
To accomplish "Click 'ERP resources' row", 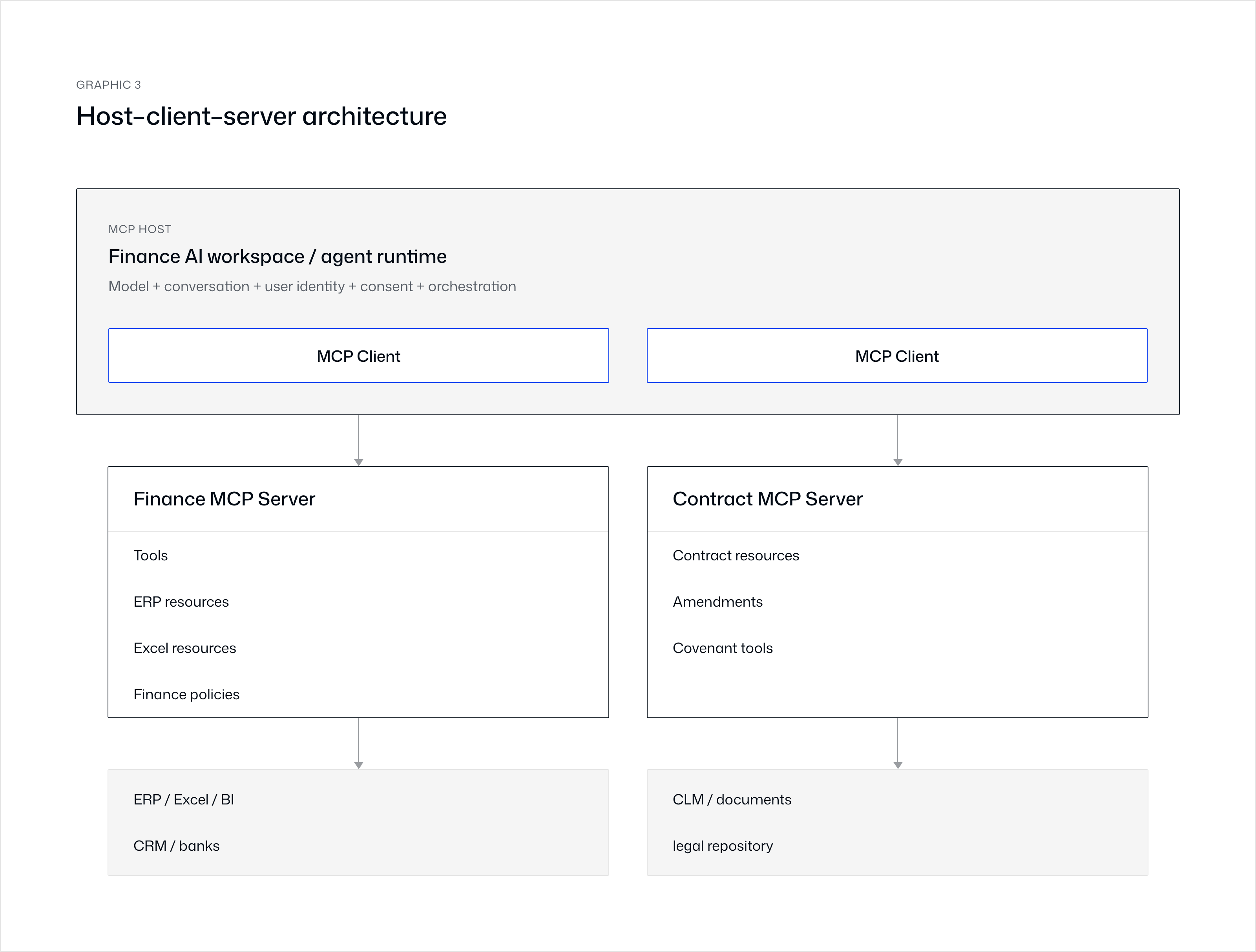I will click(181, 602).
